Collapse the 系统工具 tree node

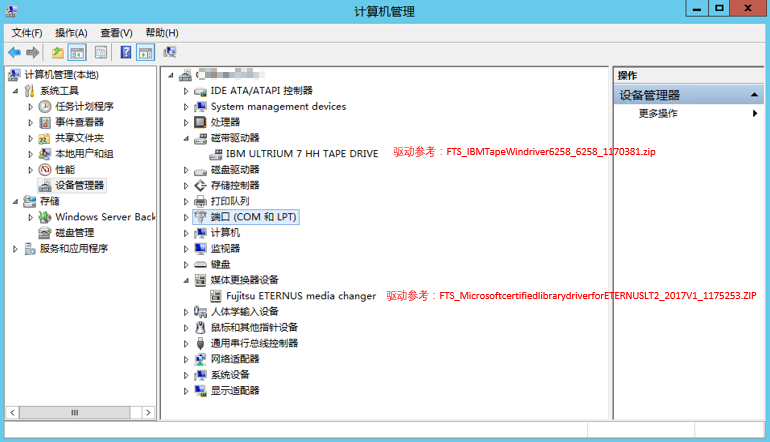pos(15,91)
